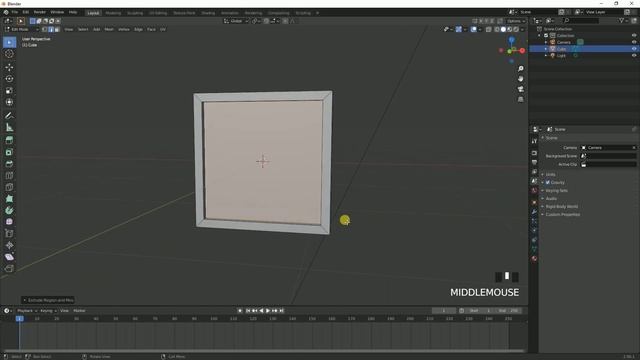Open the Render menu
This screenshot has height=360, width=640.
tap(40, 12)
